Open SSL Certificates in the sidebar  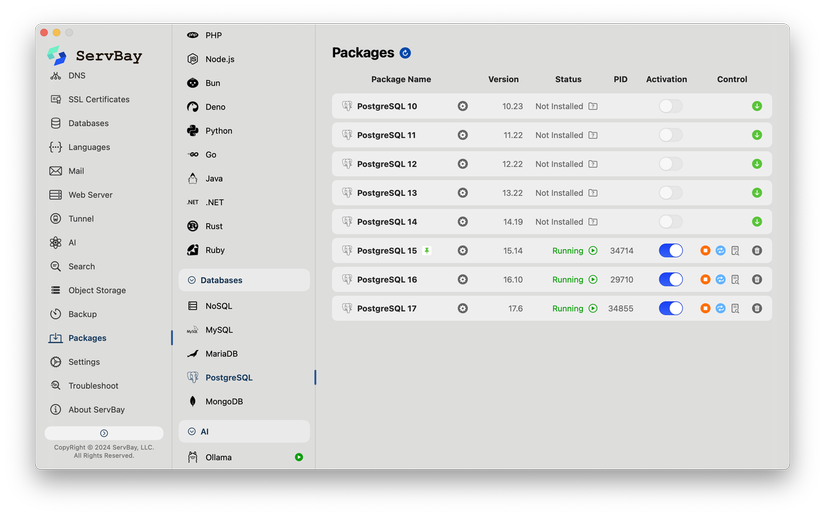(x=98, y=100)
